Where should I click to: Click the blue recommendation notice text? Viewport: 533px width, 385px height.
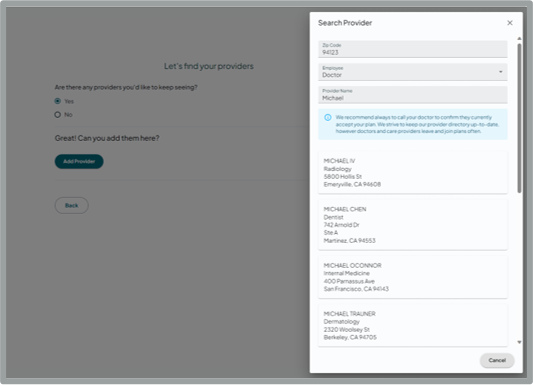417,124
